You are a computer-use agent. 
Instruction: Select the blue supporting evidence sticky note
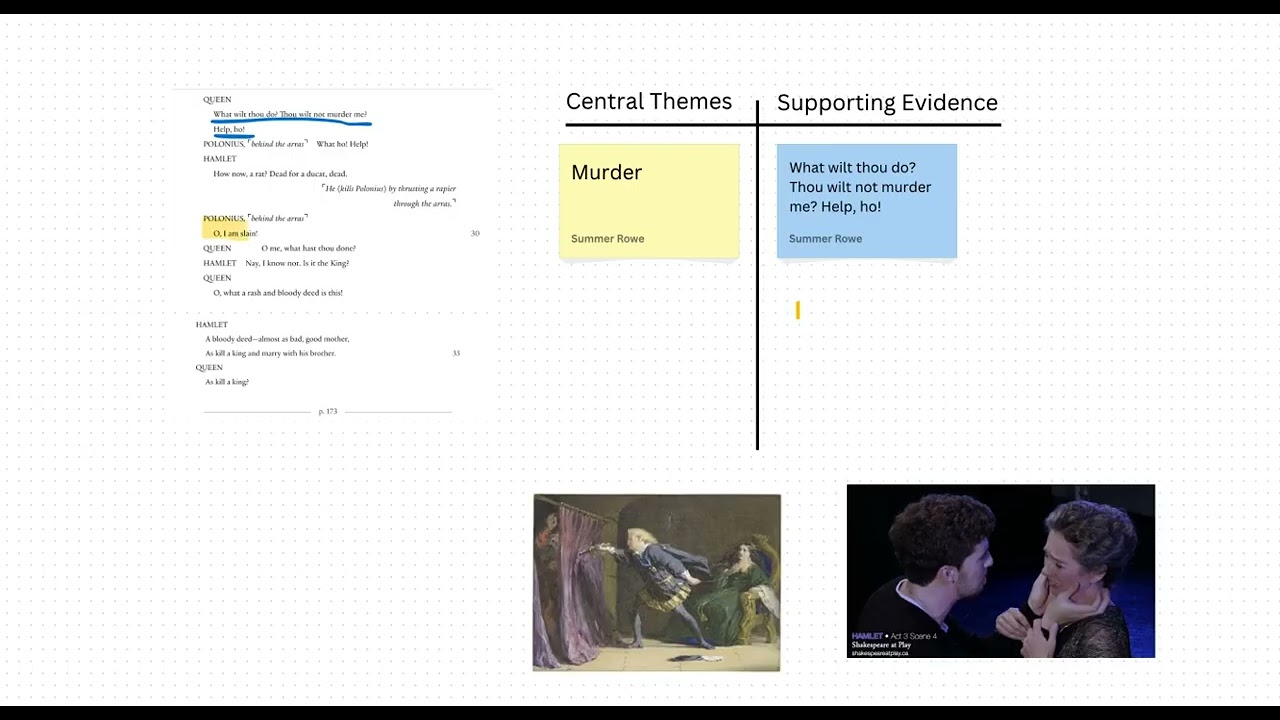(x=867, y=201)
